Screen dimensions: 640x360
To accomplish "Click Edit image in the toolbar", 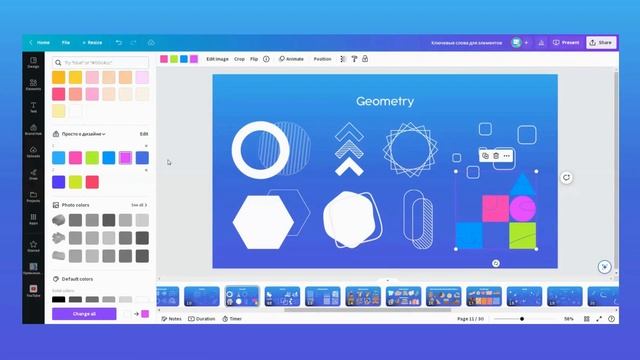I will tap(217, 59).
